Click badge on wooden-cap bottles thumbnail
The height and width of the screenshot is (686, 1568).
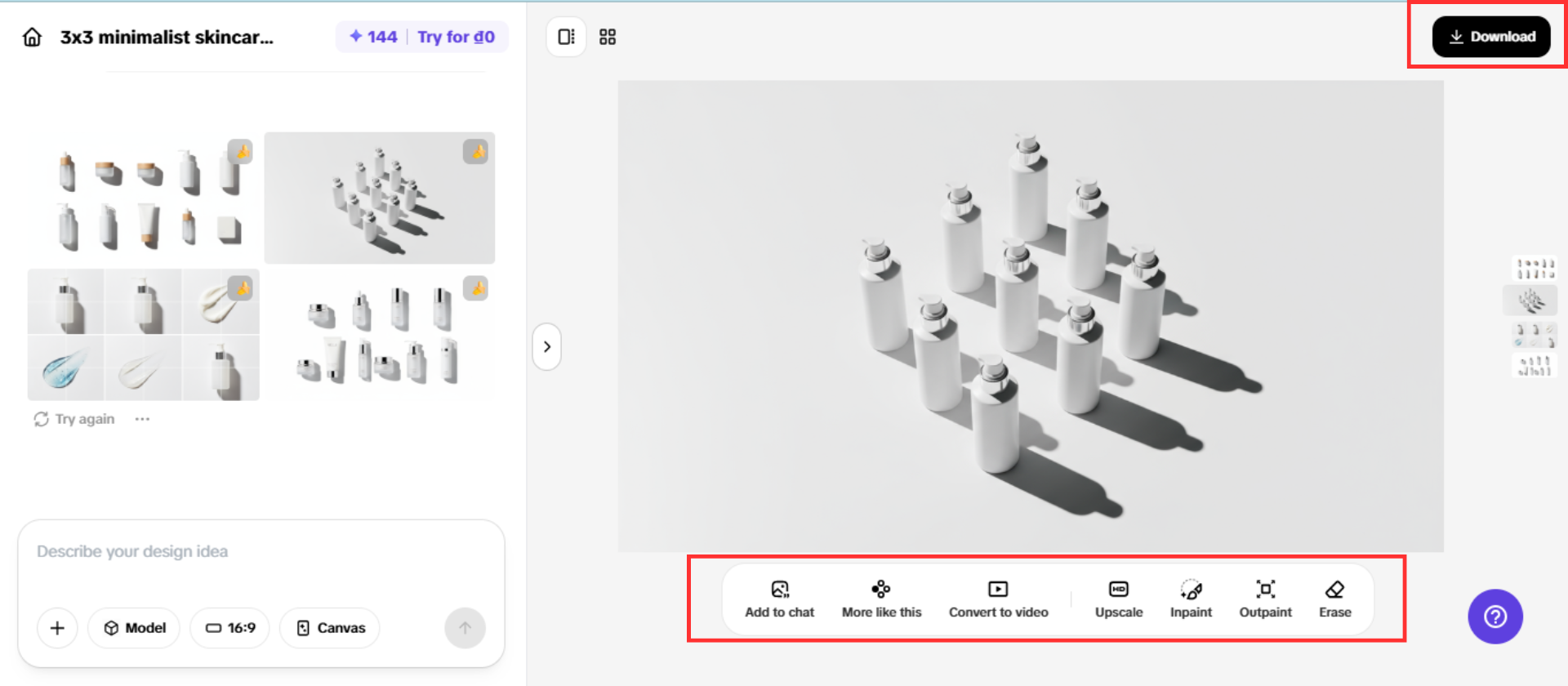coord(240,152)
